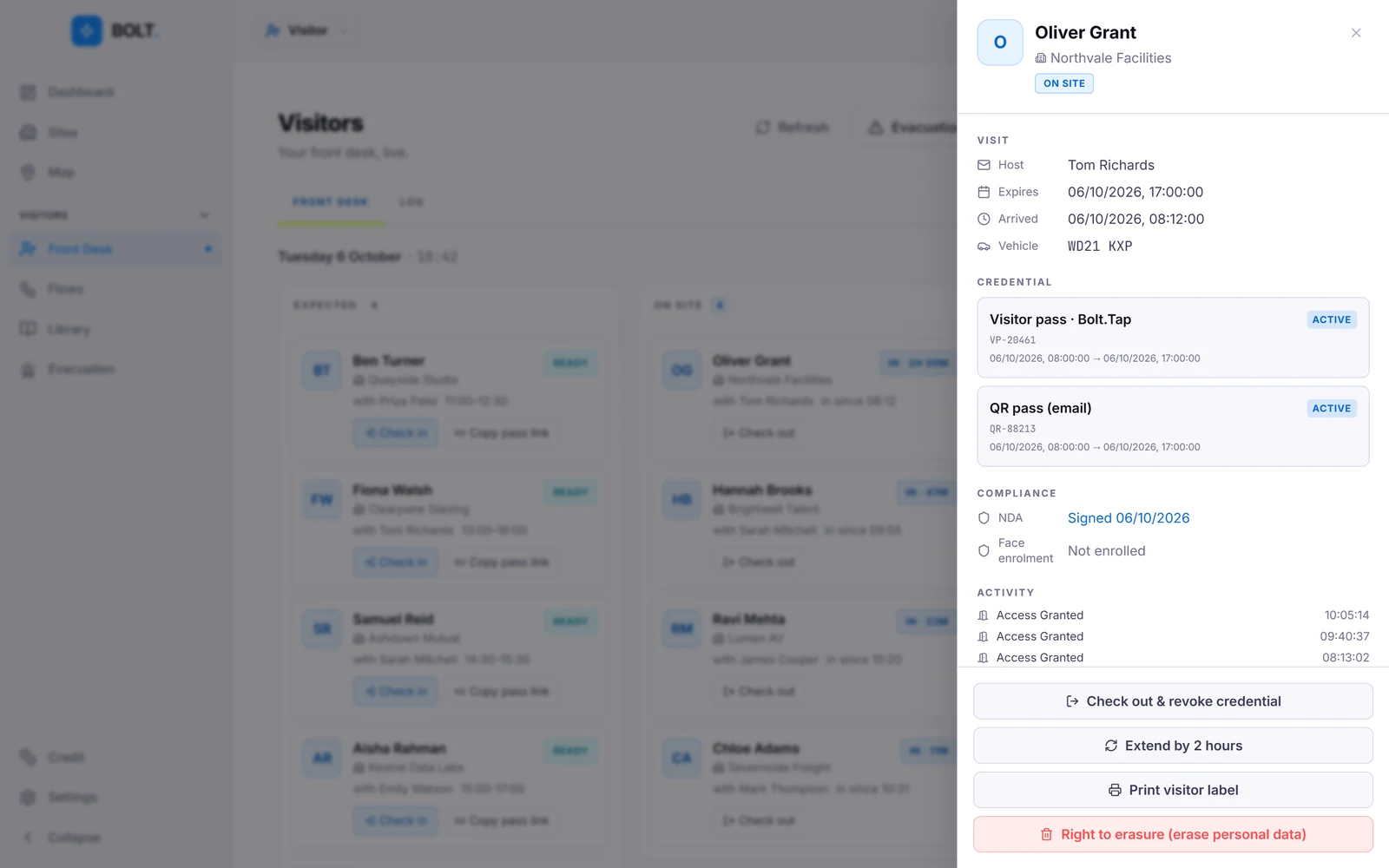The width and height of the screenshot is (1389, 868).
Task: Click the Bolt logo icon in sidebar
Action: [x=87, y=30]
